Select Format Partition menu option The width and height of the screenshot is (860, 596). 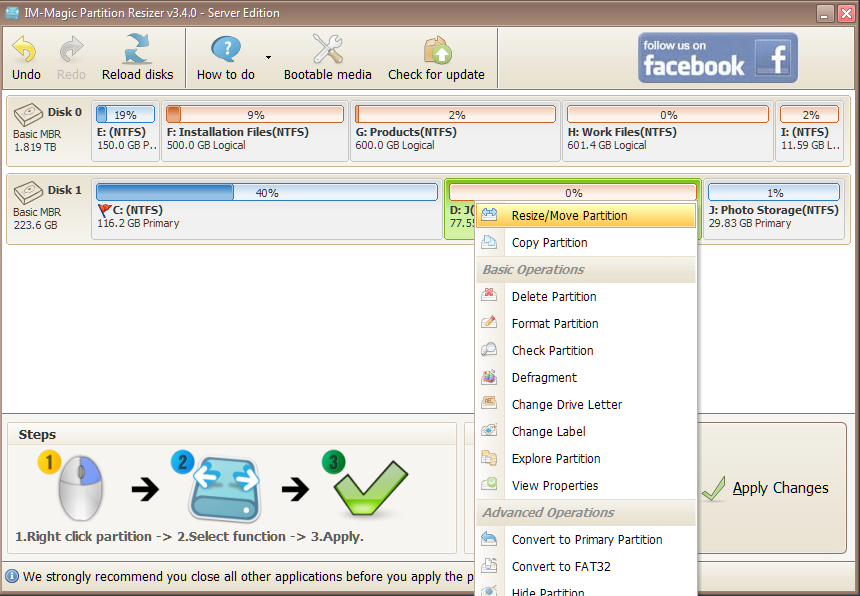(555, 324)
